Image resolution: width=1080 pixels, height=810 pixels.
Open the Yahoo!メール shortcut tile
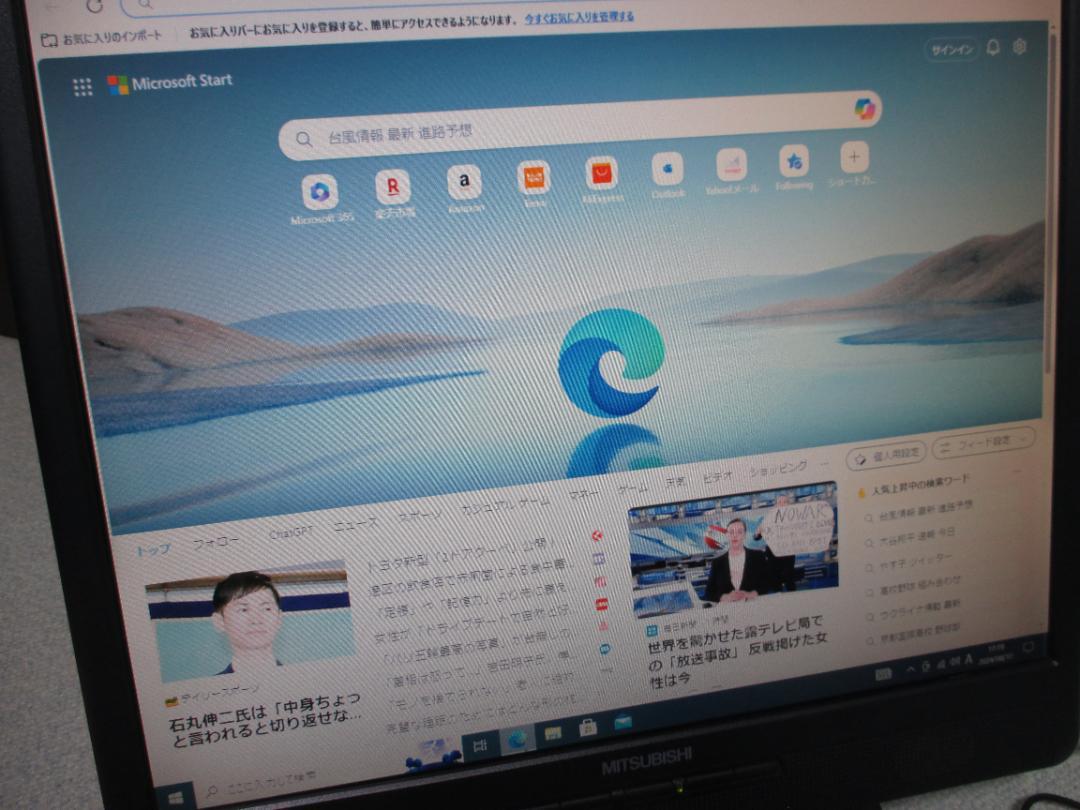pyautogui.click(x=731, y=165)
